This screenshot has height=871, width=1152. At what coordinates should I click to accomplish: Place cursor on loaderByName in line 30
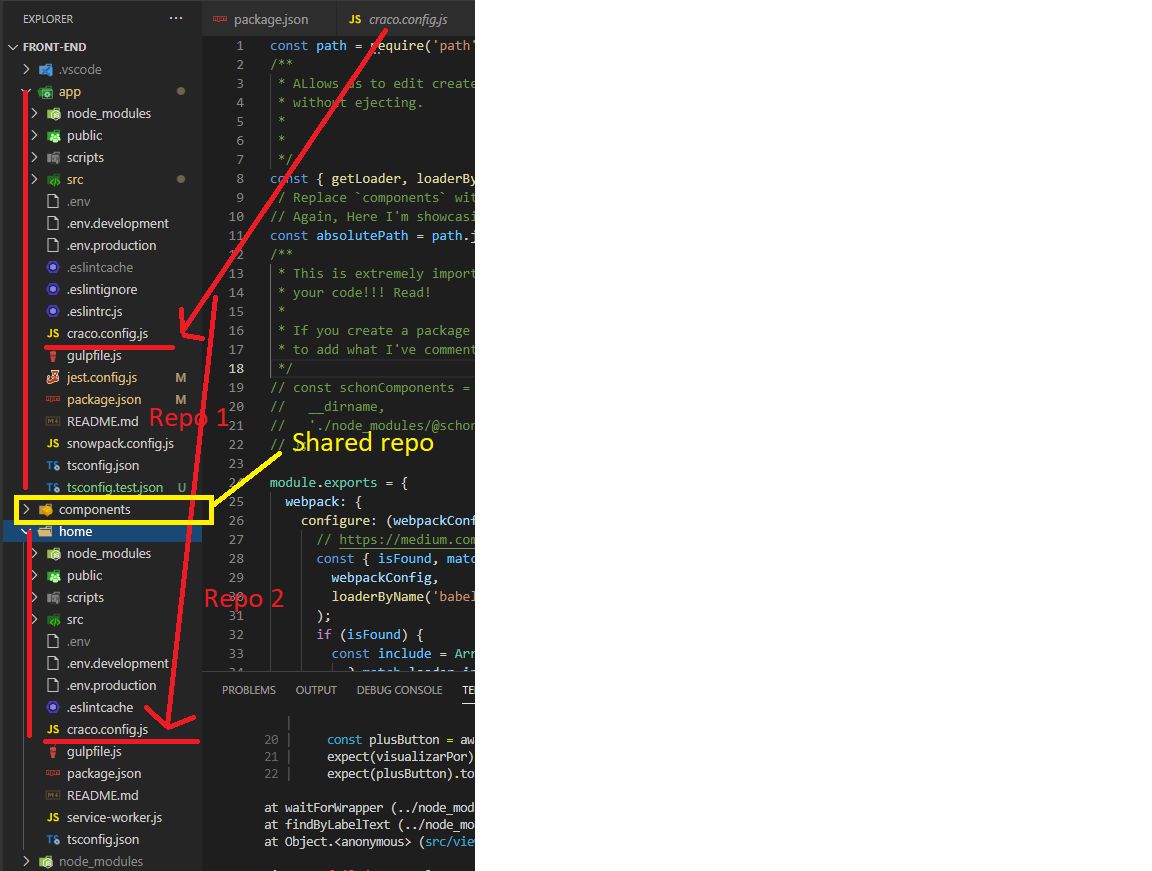[x=378, y=596]
